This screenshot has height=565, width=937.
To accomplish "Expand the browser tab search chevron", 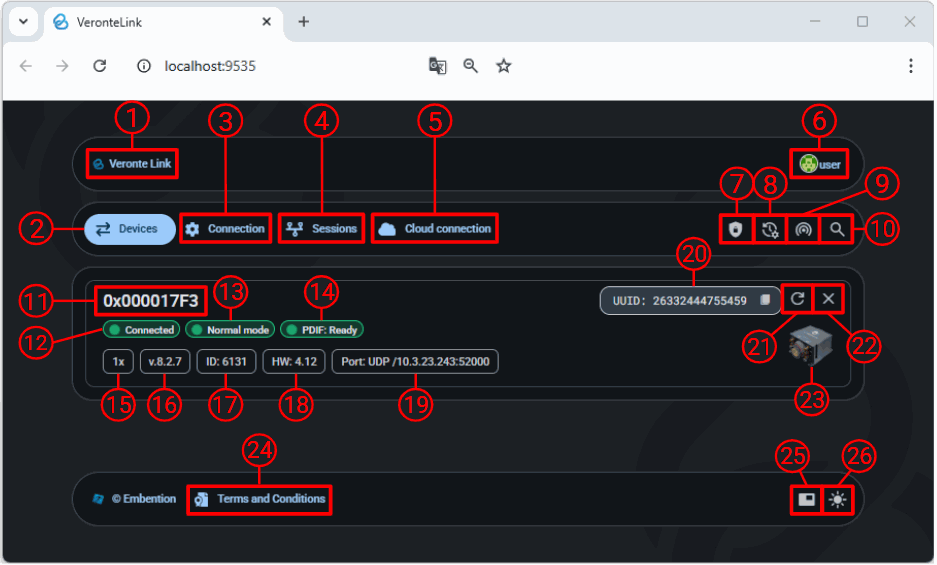I will point(22,21).
